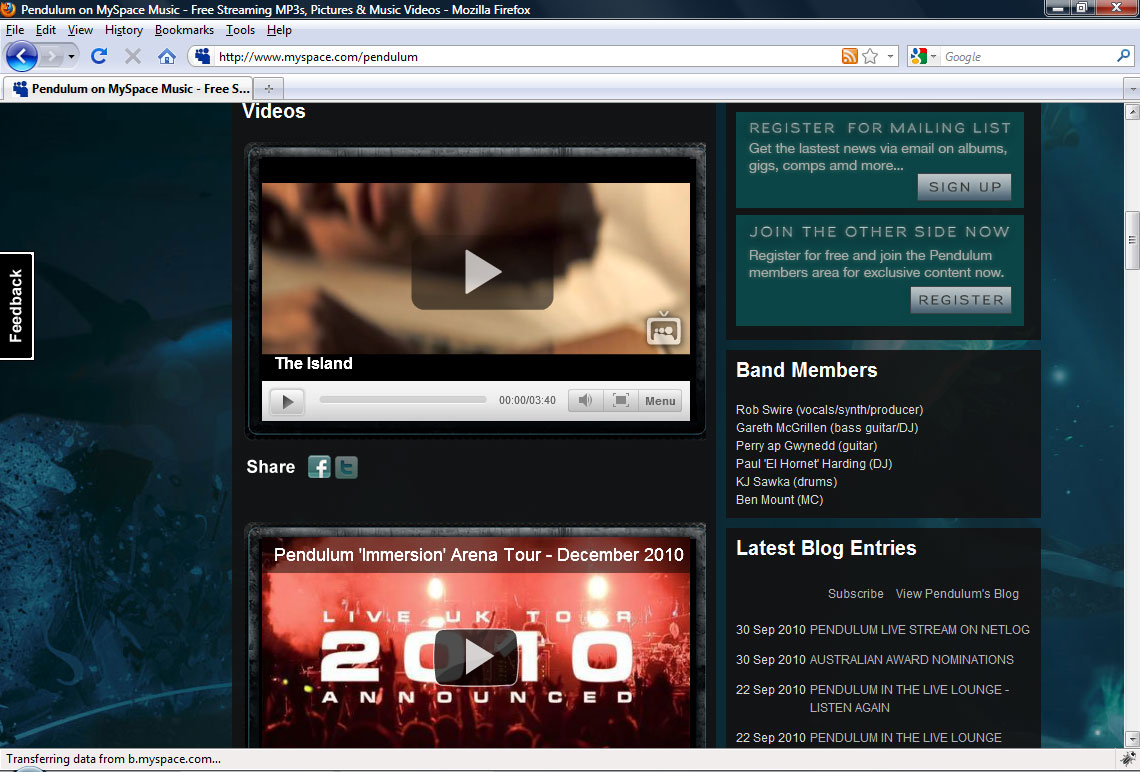Click the video share overlay icon on The Island
Image resolution: width=1140 pixels, height=772 pixels.
click(x=664, y=329)
